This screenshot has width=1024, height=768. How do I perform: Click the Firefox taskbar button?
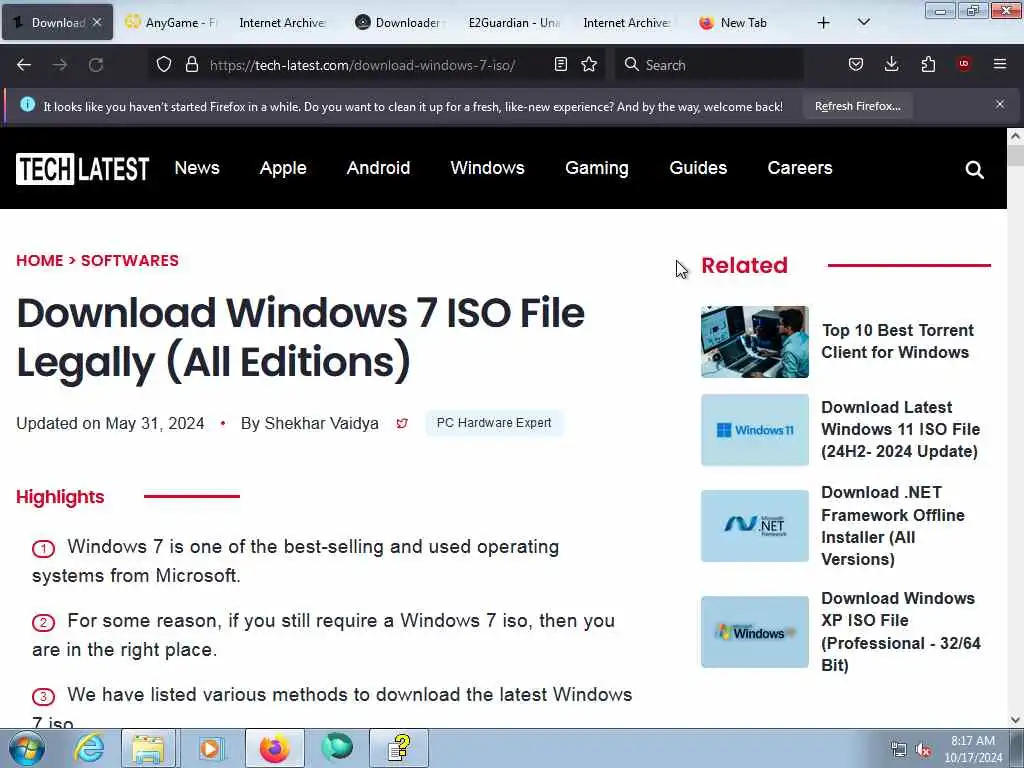(x=274, y=748)
